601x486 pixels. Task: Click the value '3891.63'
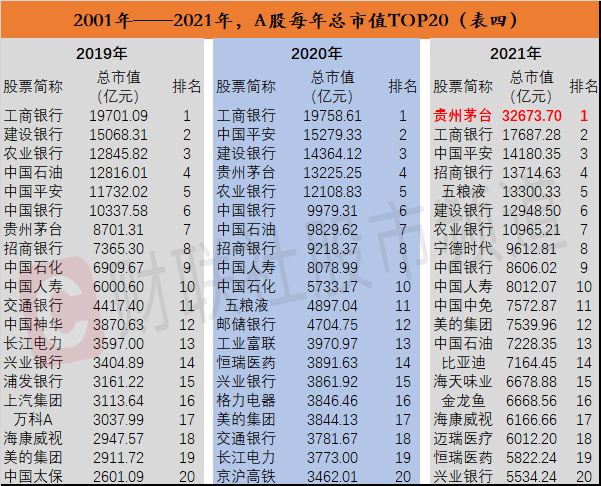tap(332, 363)
